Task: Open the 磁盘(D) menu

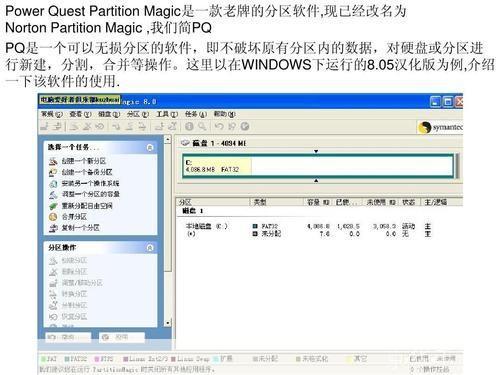Action: point(109,114)
